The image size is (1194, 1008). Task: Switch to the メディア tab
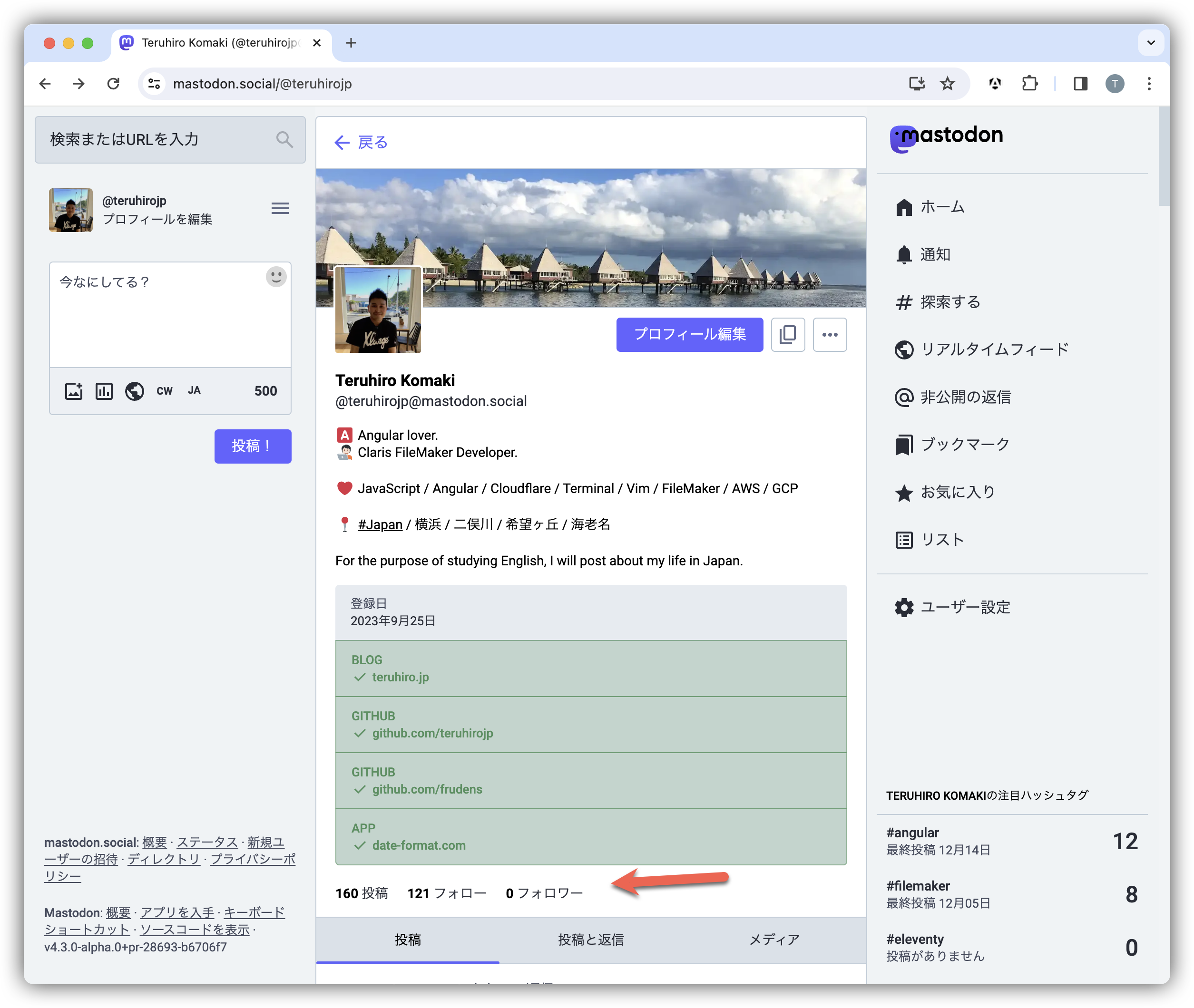coord(774,939)
